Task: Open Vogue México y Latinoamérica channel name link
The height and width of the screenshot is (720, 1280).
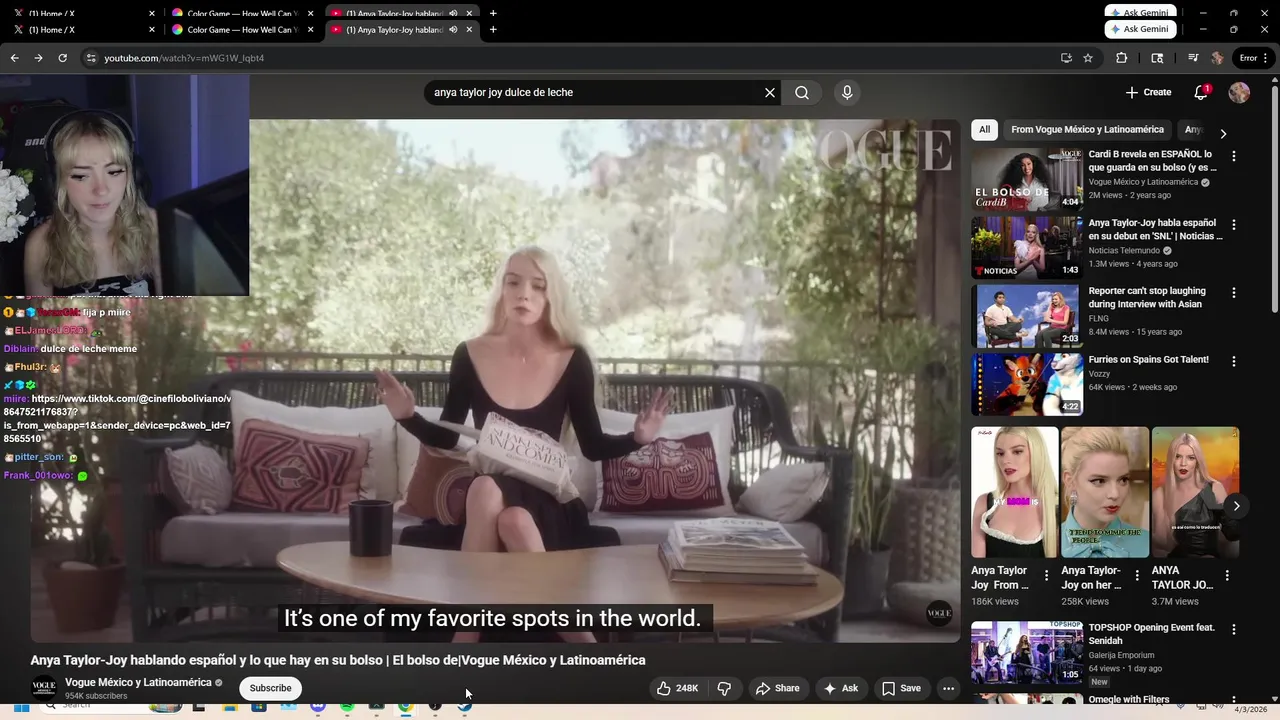Action: point(138,682)
